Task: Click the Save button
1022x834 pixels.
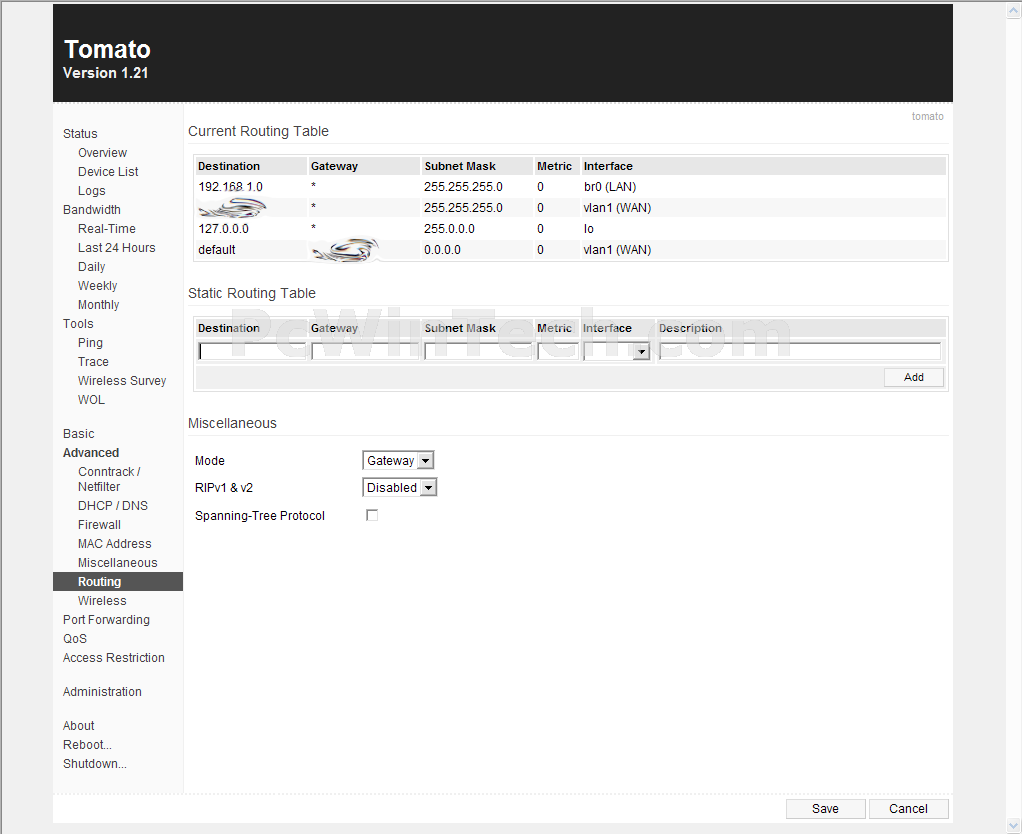Action: 825,809
